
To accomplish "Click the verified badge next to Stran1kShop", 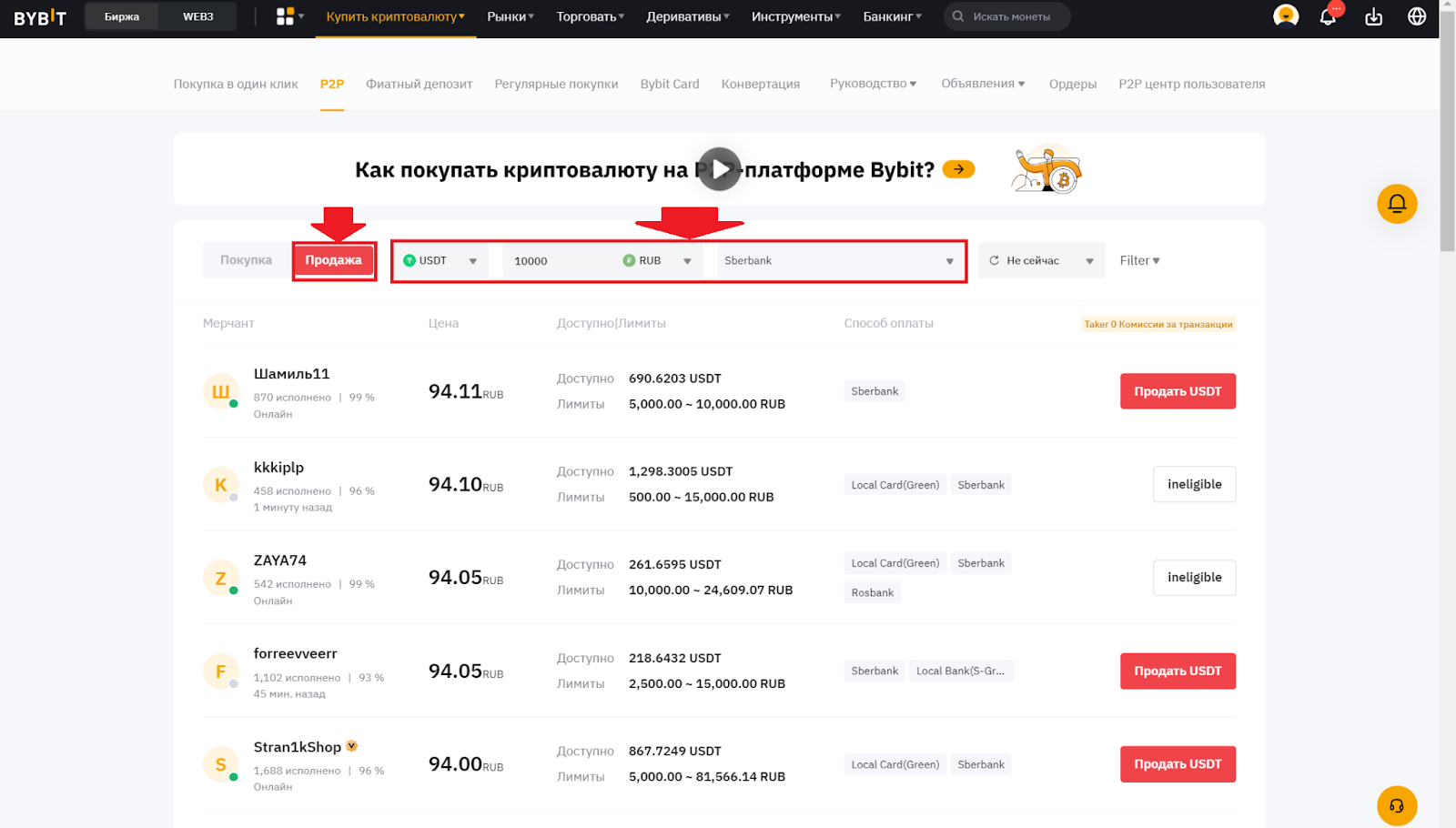I will [x=351, y=746].
